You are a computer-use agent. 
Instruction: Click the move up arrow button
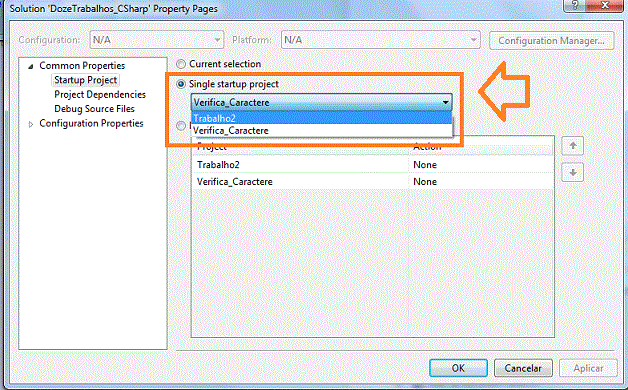(x=573, y=146)
